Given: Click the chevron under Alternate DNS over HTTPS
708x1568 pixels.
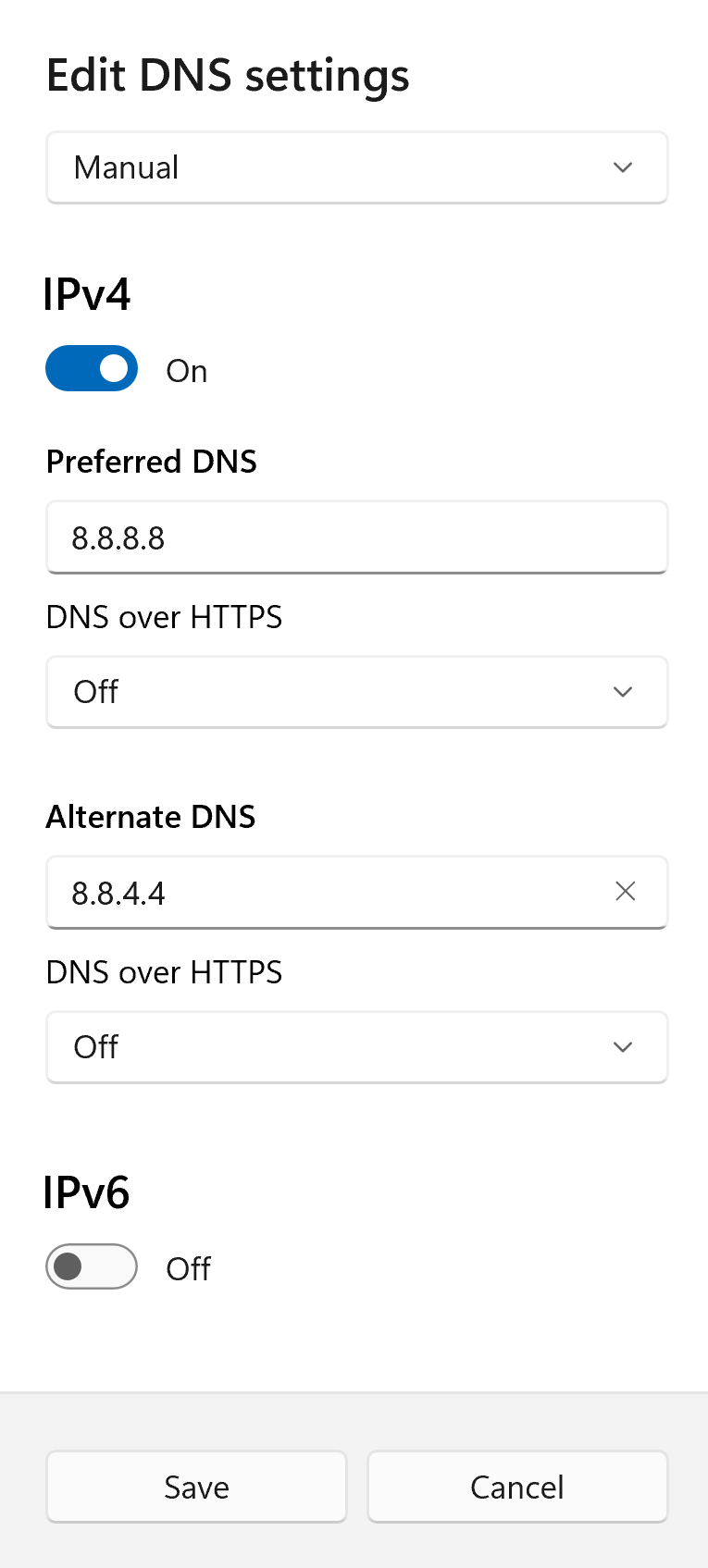Looking at the screenshot, I should tap(623, 1047).
